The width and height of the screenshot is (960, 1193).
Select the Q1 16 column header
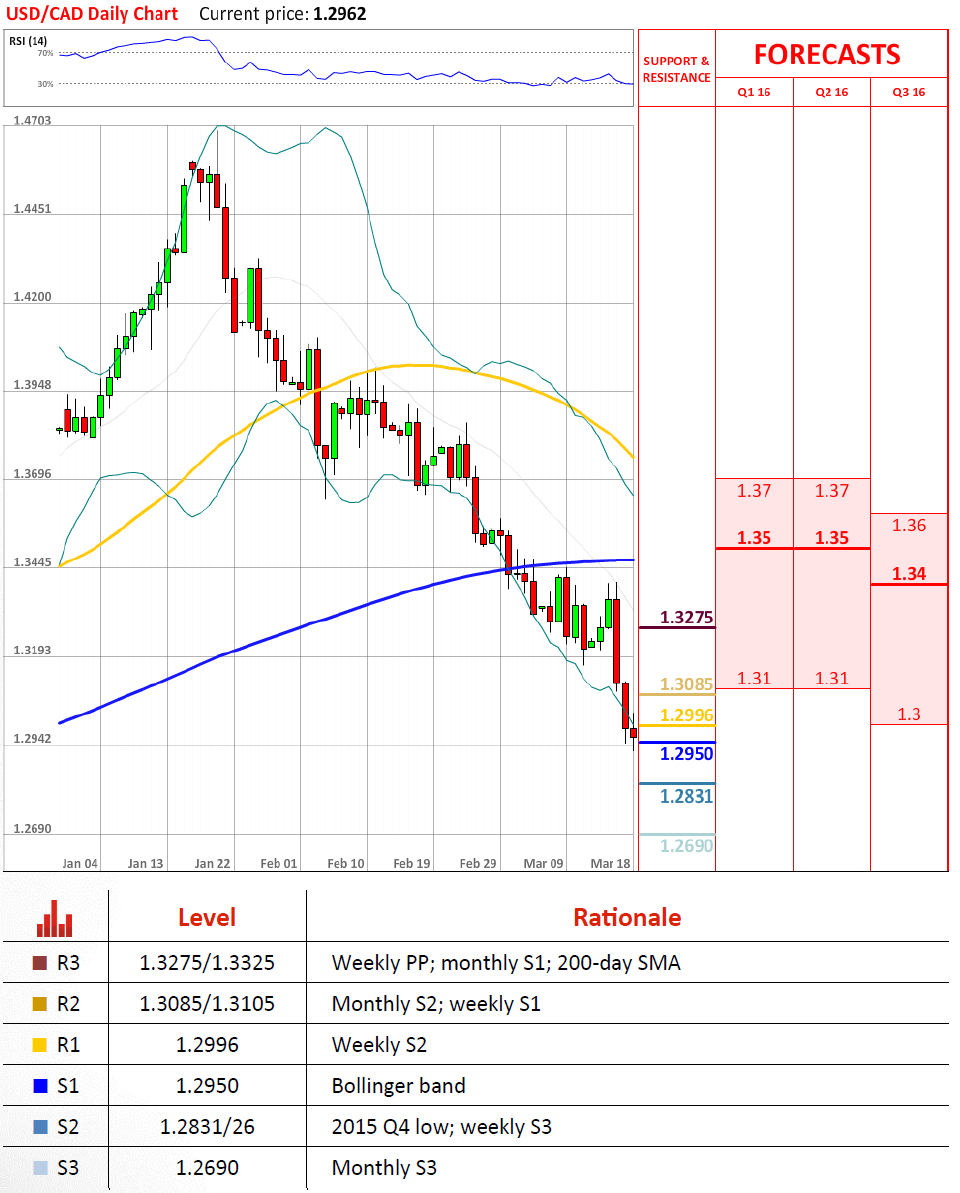(754, 92)
